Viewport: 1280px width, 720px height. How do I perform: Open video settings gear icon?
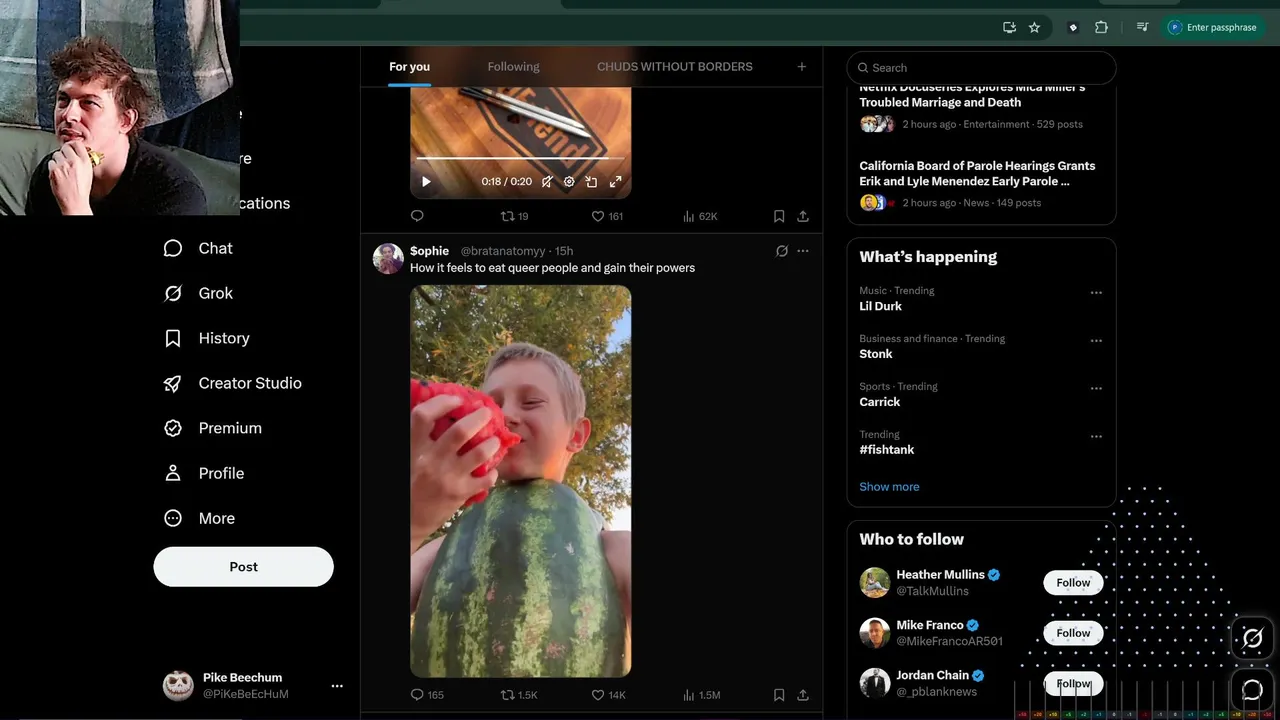click(569, 182)
